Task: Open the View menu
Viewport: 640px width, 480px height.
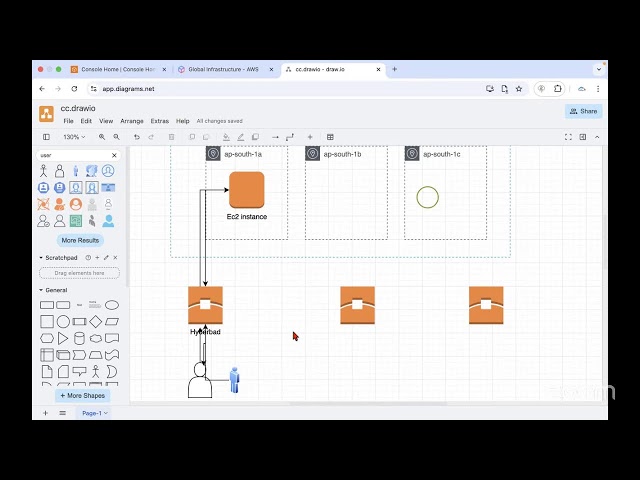Action: [106, 121]
